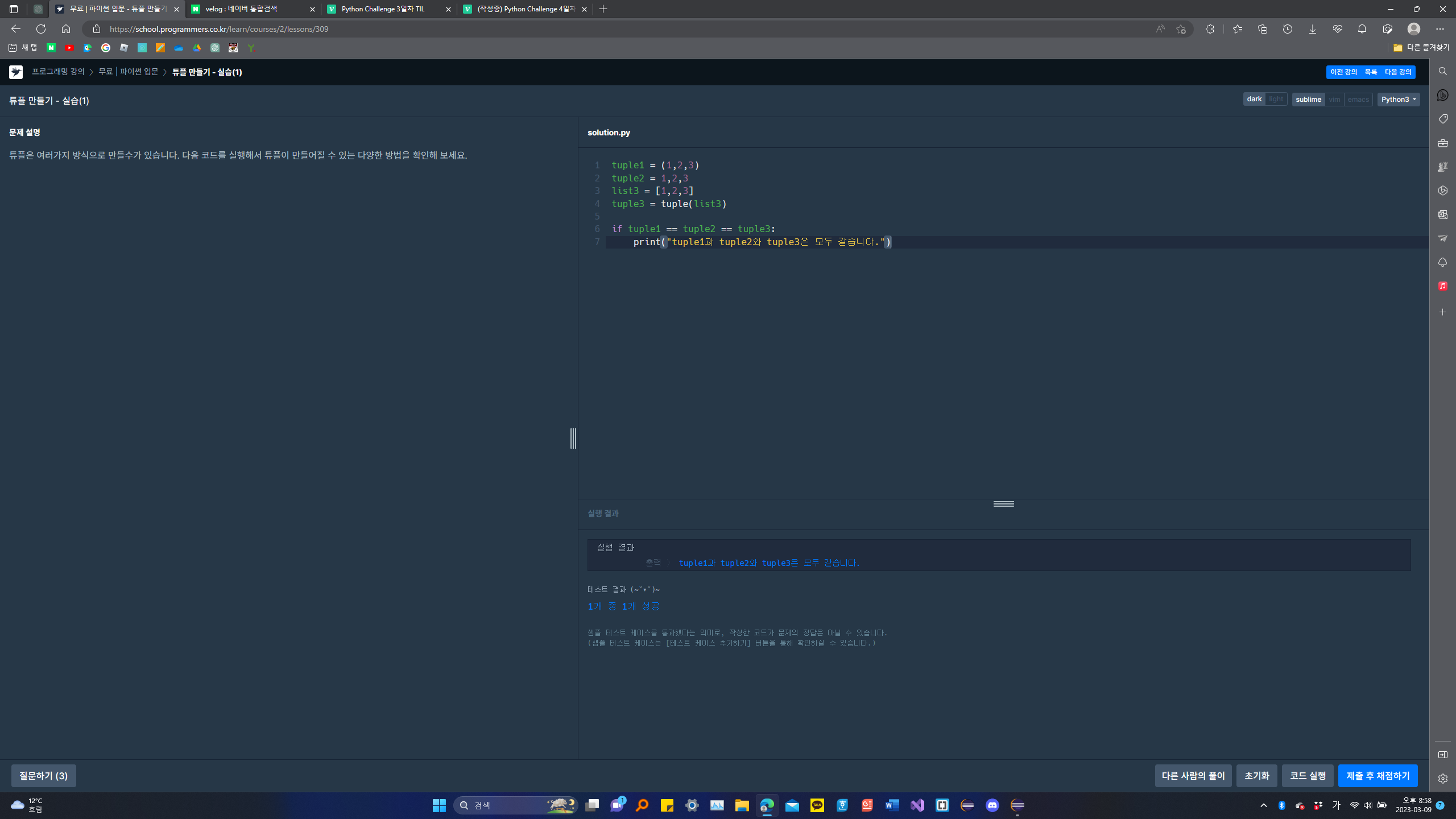Open browser Settings and more menu
This screenshot has height=819, width=1456.
pos(1440,29)
